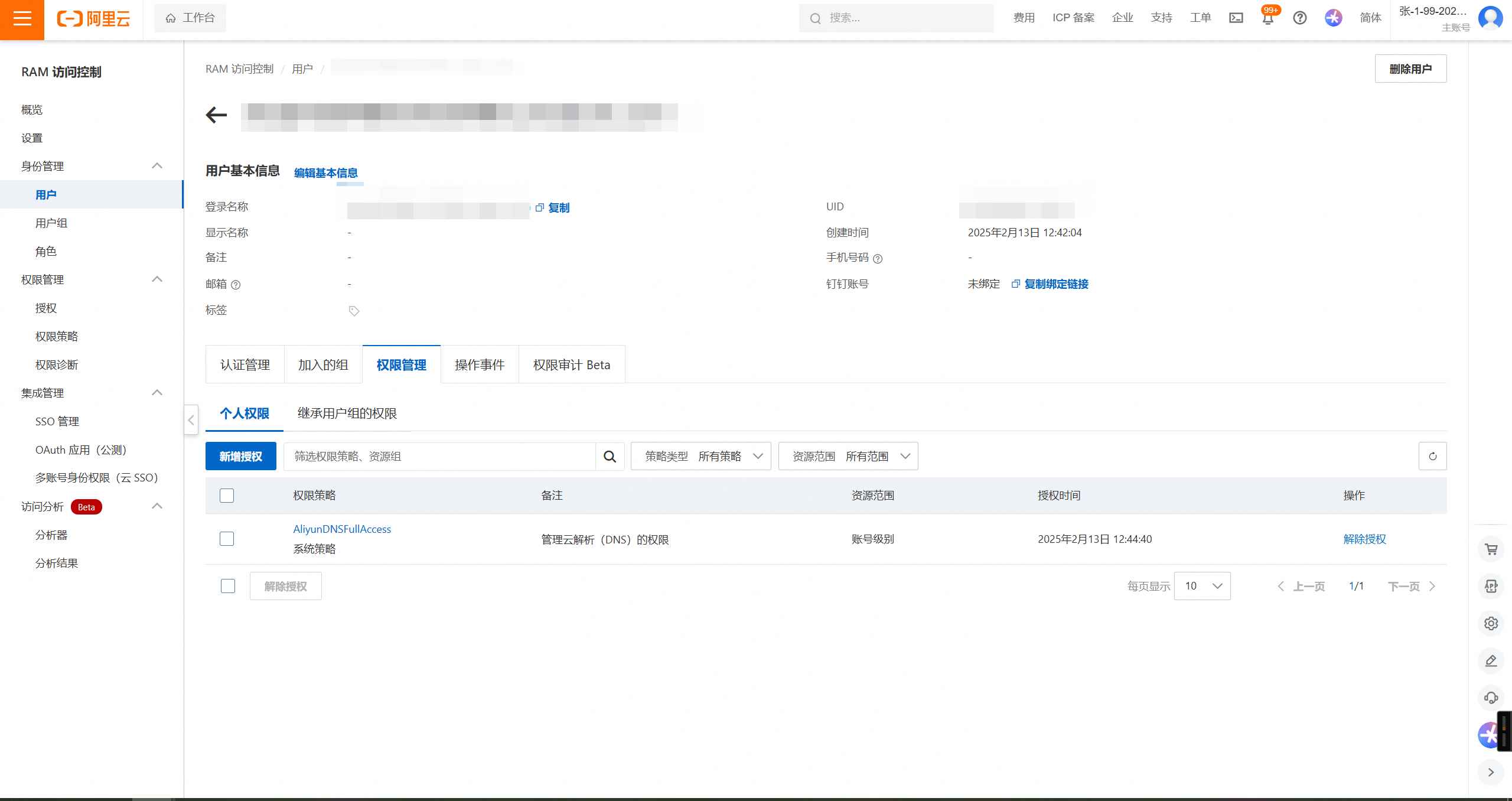Open the 策略类型 dropdown
This screenshot has height=801, width=1512.
coord(700,456)
